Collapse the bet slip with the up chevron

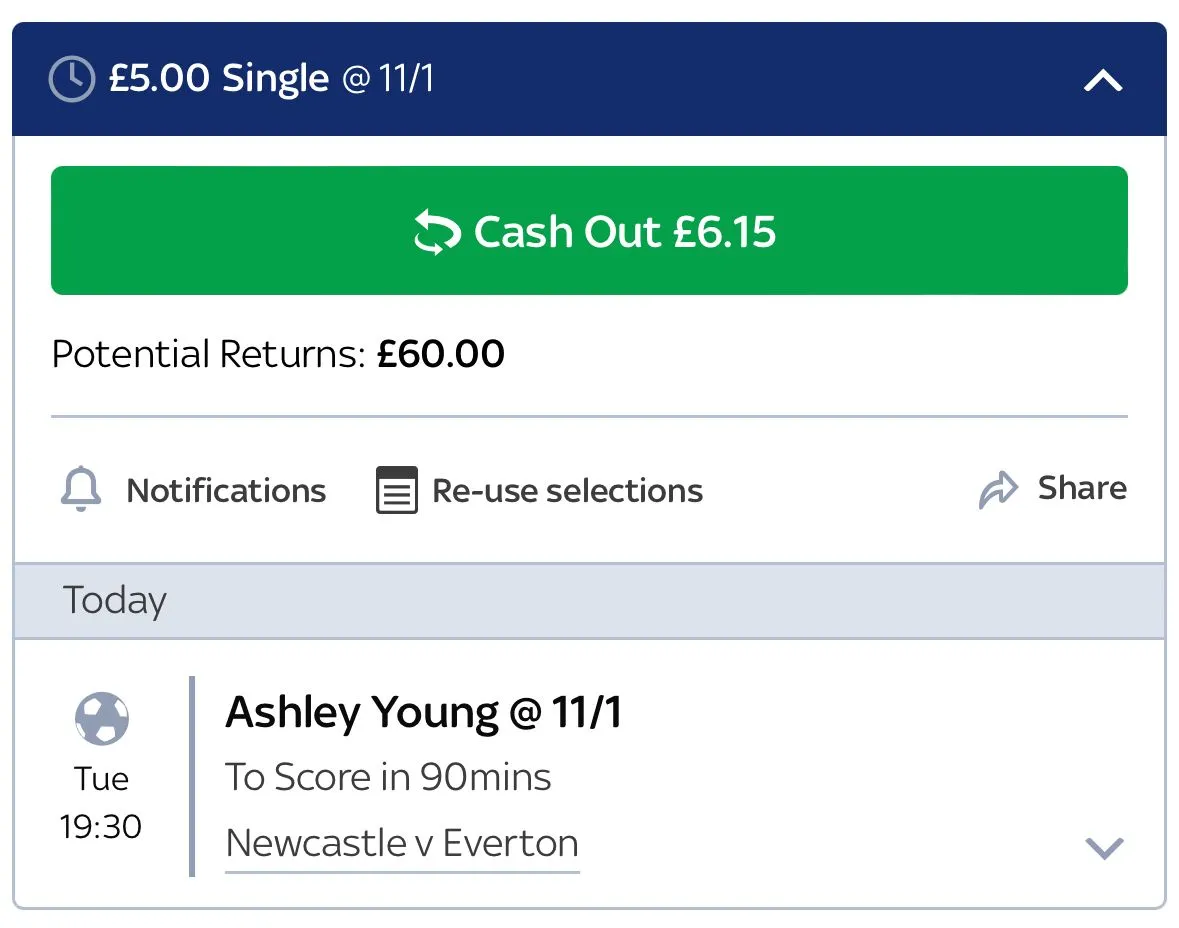point(1103,81)
